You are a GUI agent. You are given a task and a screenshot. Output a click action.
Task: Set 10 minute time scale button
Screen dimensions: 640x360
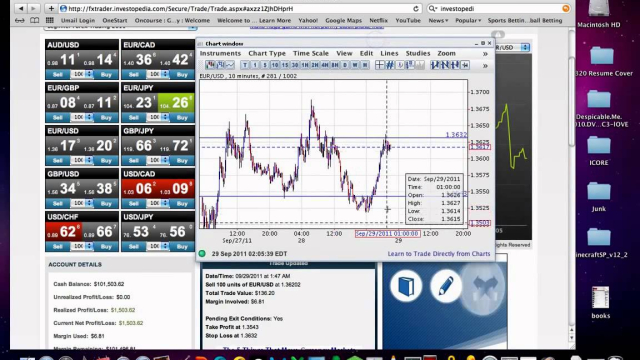pyautogui.click(x=275, y=65)
